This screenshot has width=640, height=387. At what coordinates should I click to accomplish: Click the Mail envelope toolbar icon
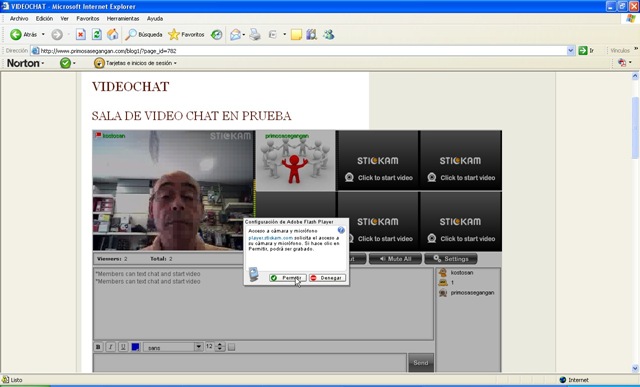pyautogui.click(x=235, y=35)
